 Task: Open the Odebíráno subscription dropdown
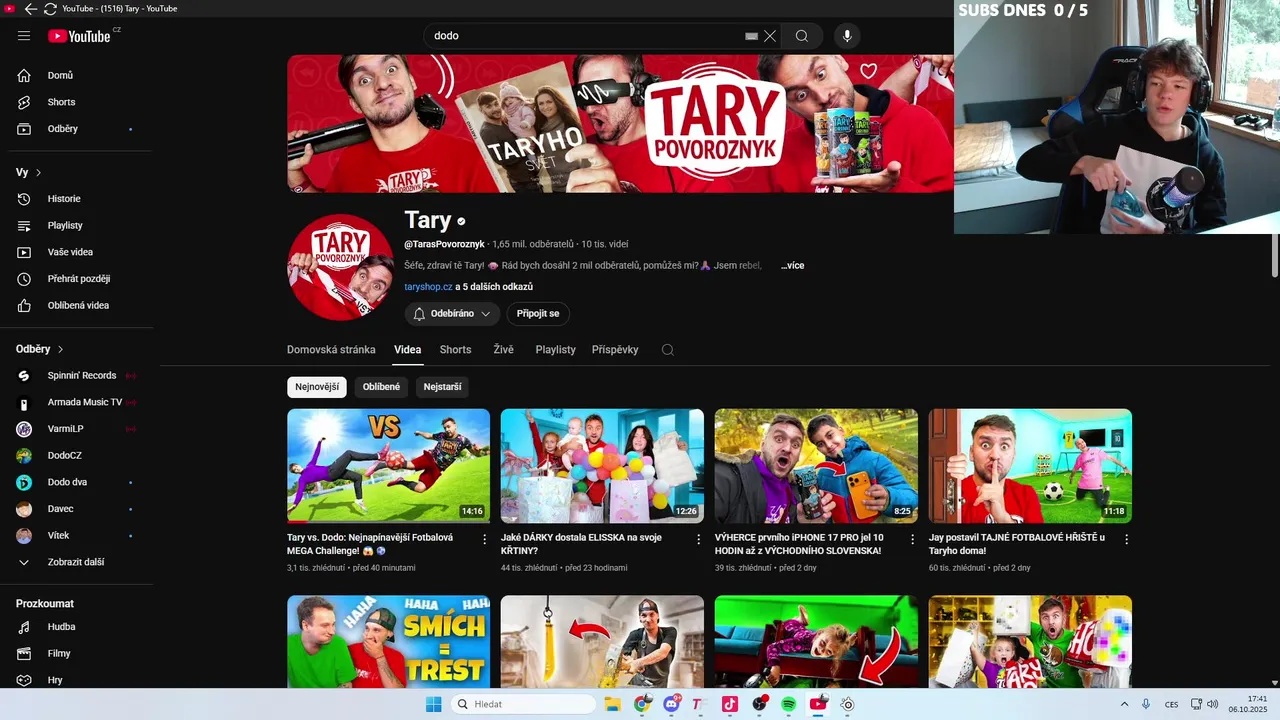pyautogui.click(x=452, y=314)
